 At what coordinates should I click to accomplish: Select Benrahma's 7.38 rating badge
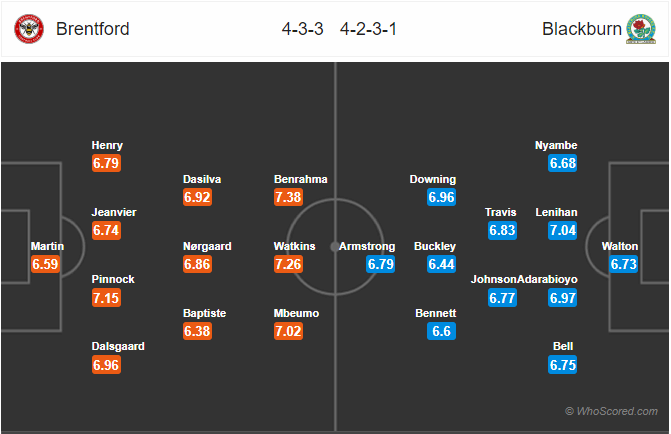coord(288,197)
